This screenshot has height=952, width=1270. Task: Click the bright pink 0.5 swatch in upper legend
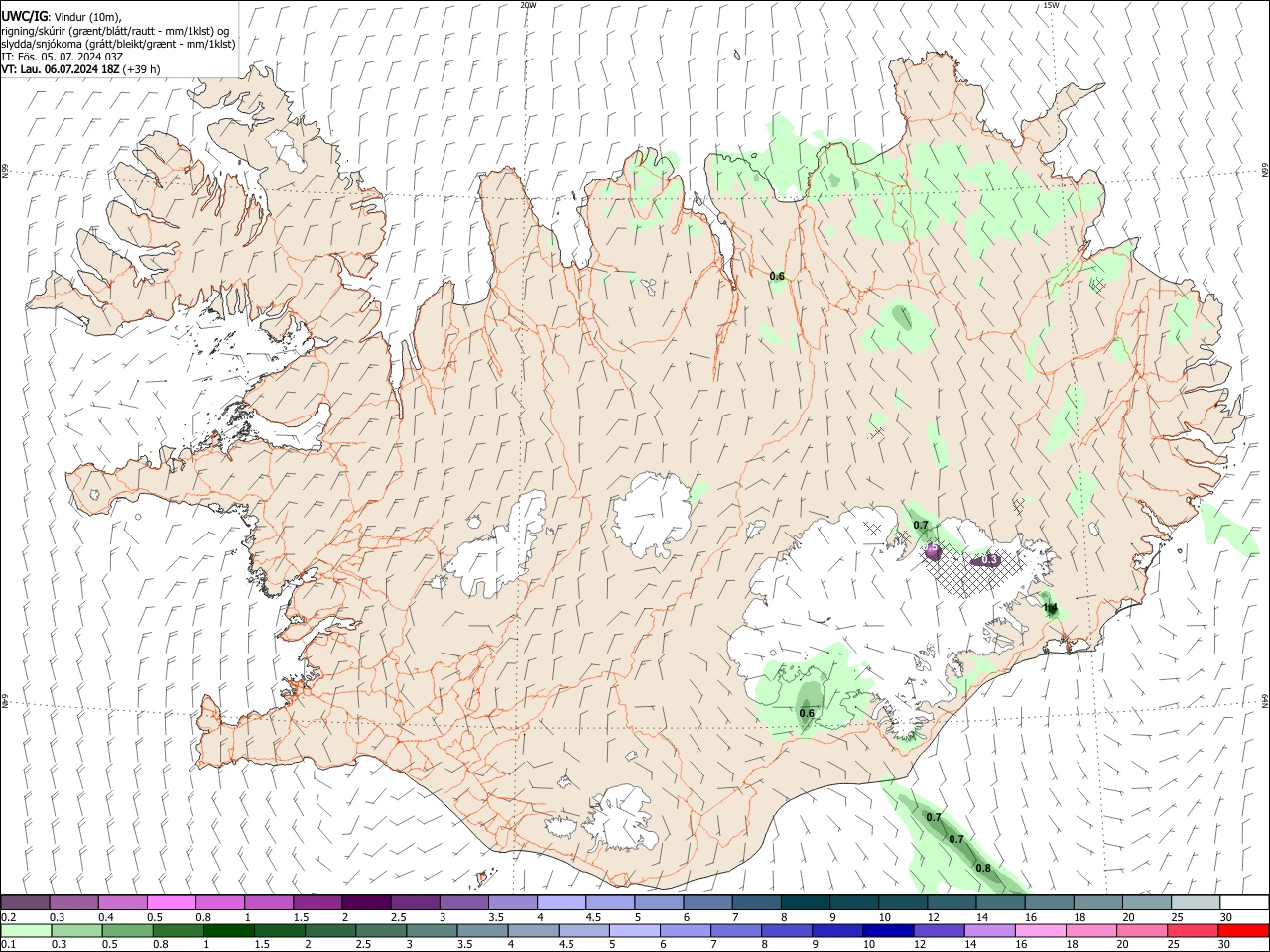(x=172, y=902)
